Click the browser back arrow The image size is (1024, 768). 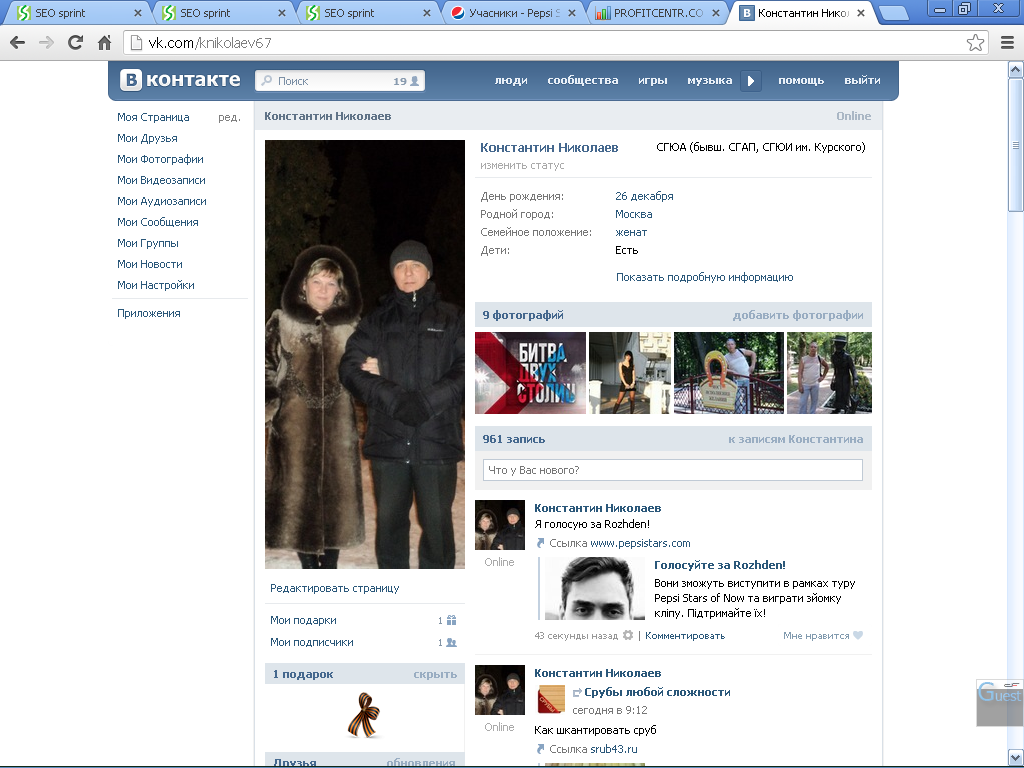[18, 43]
